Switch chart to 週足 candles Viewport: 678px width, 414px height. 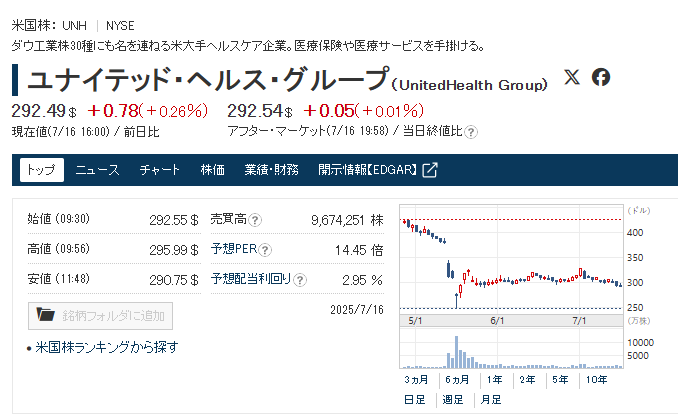(x=453, y=400)
